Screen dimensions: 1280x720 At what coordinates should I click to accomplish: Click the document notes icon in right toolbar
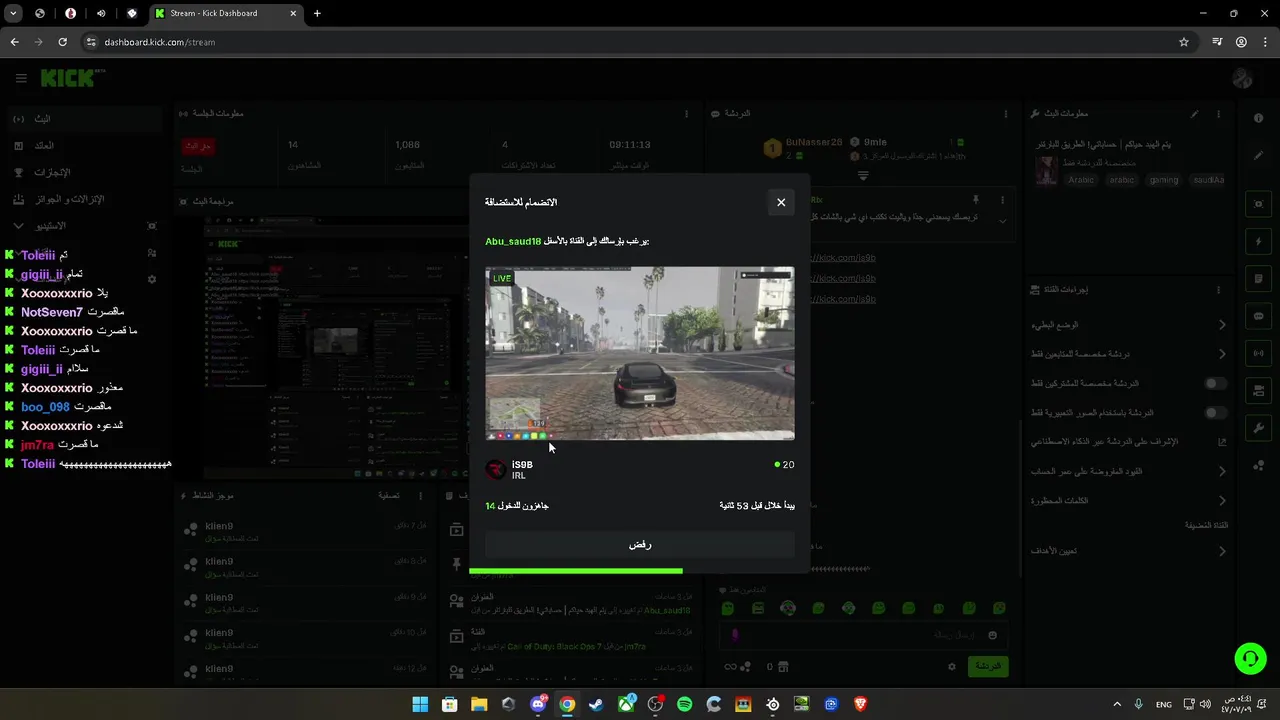(1259, 279)
